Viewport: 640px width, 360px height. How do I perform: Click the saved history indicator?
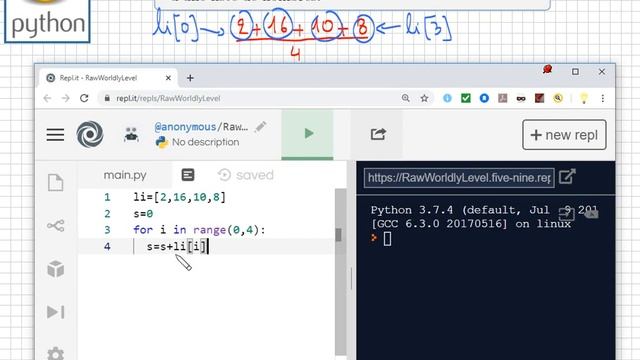tap(246, 175)
